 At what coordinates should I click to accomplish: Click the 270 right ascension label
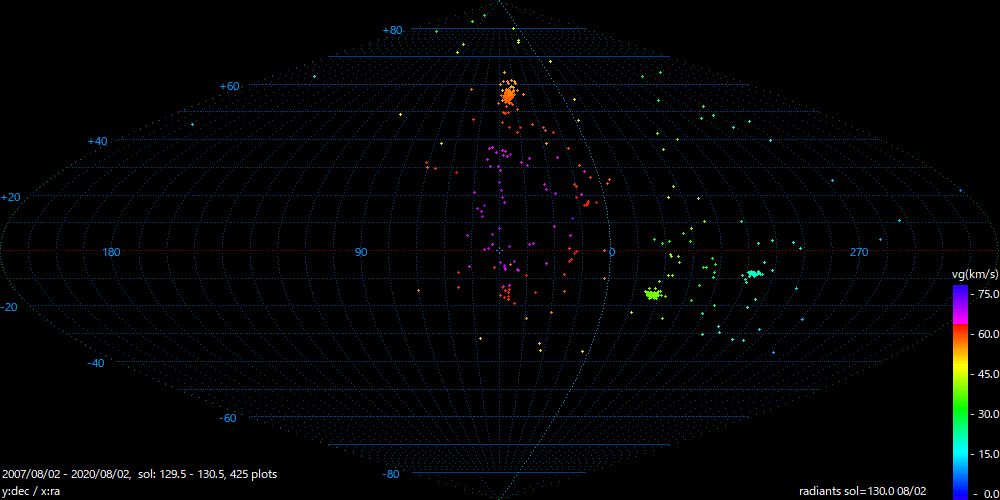(x=859, y=252)
